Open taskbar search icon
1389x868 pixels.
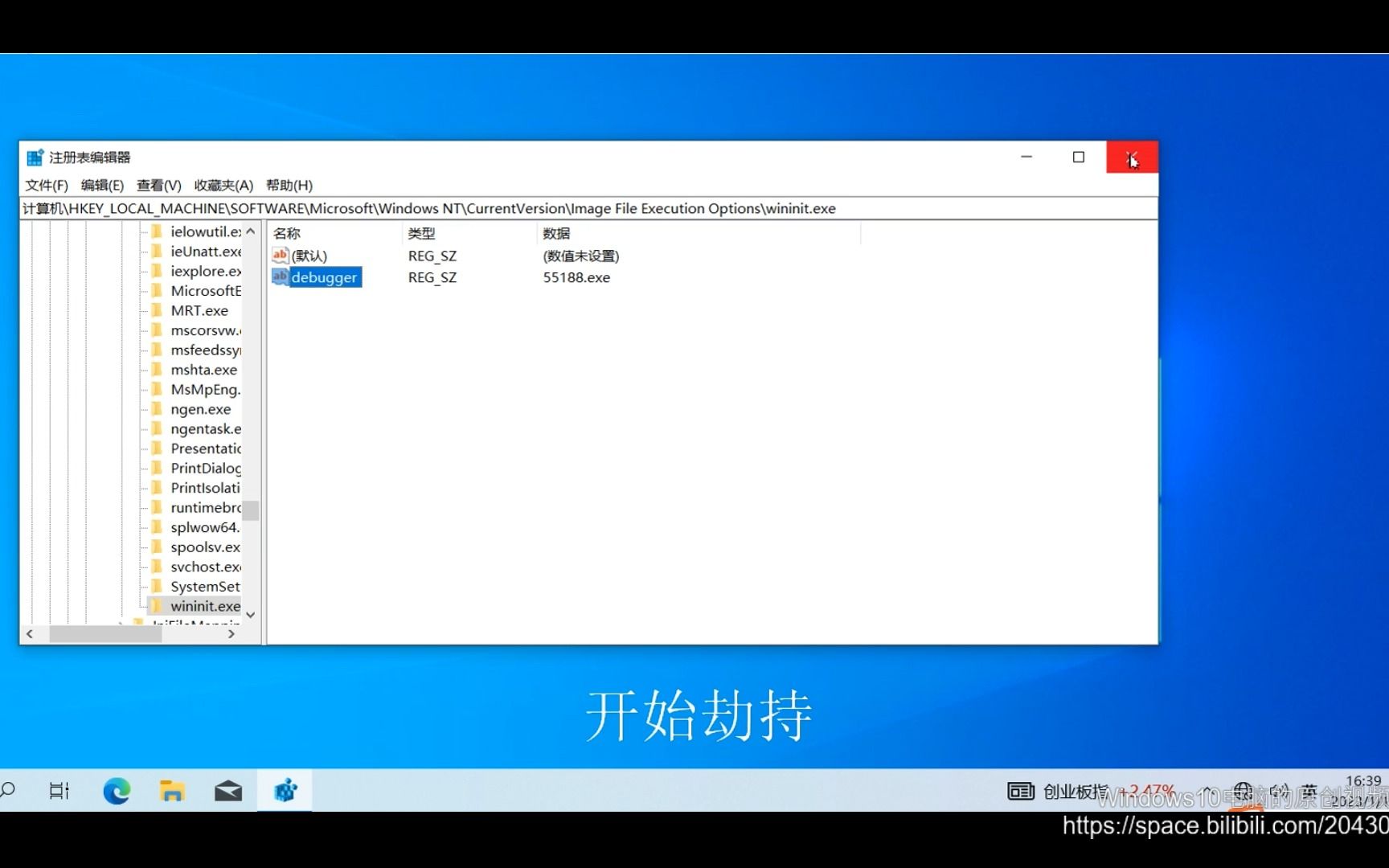[x=8, y=791]
